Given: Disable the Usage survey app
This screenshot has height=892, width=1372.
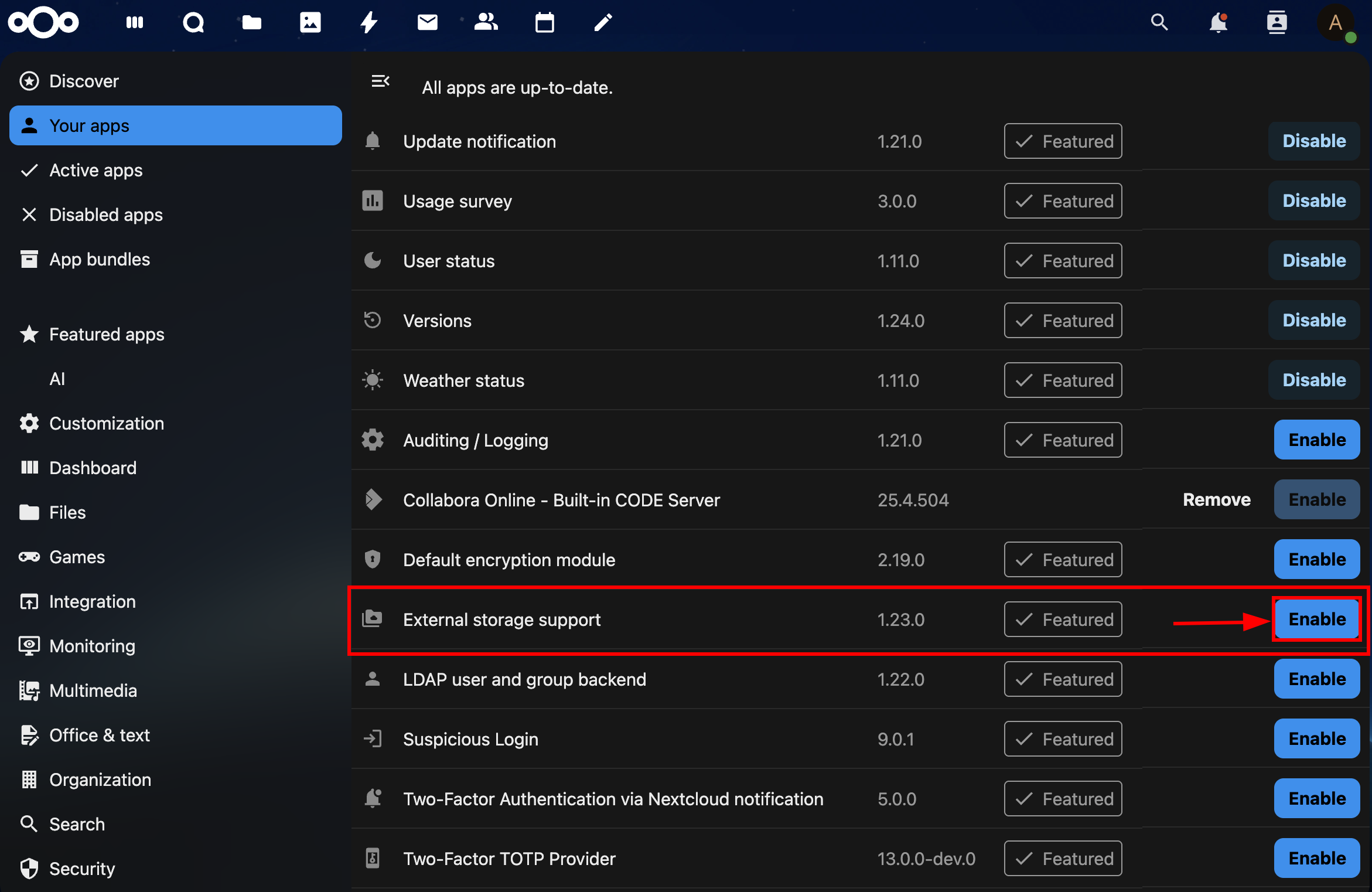Looking at the screenshot, I should 1314,200.
